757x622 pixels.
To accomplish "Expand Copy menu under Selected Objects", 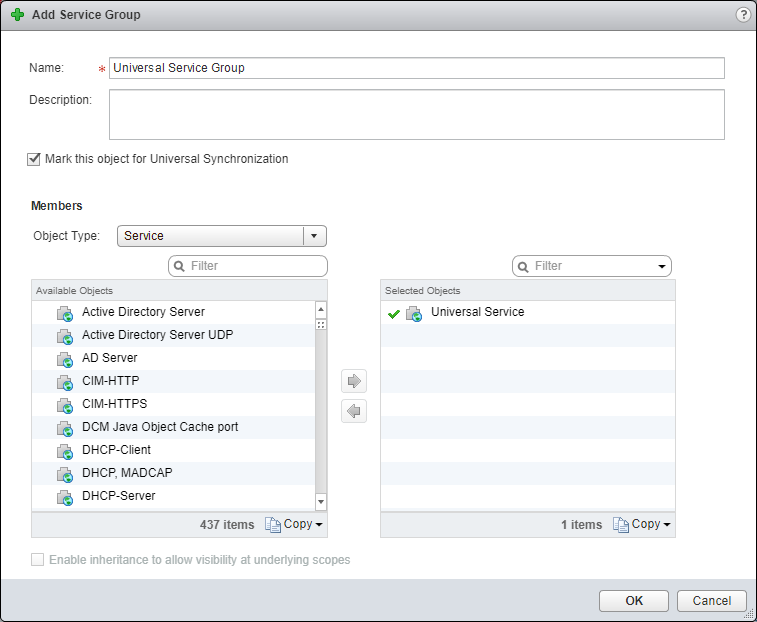I will pos(643,525).
